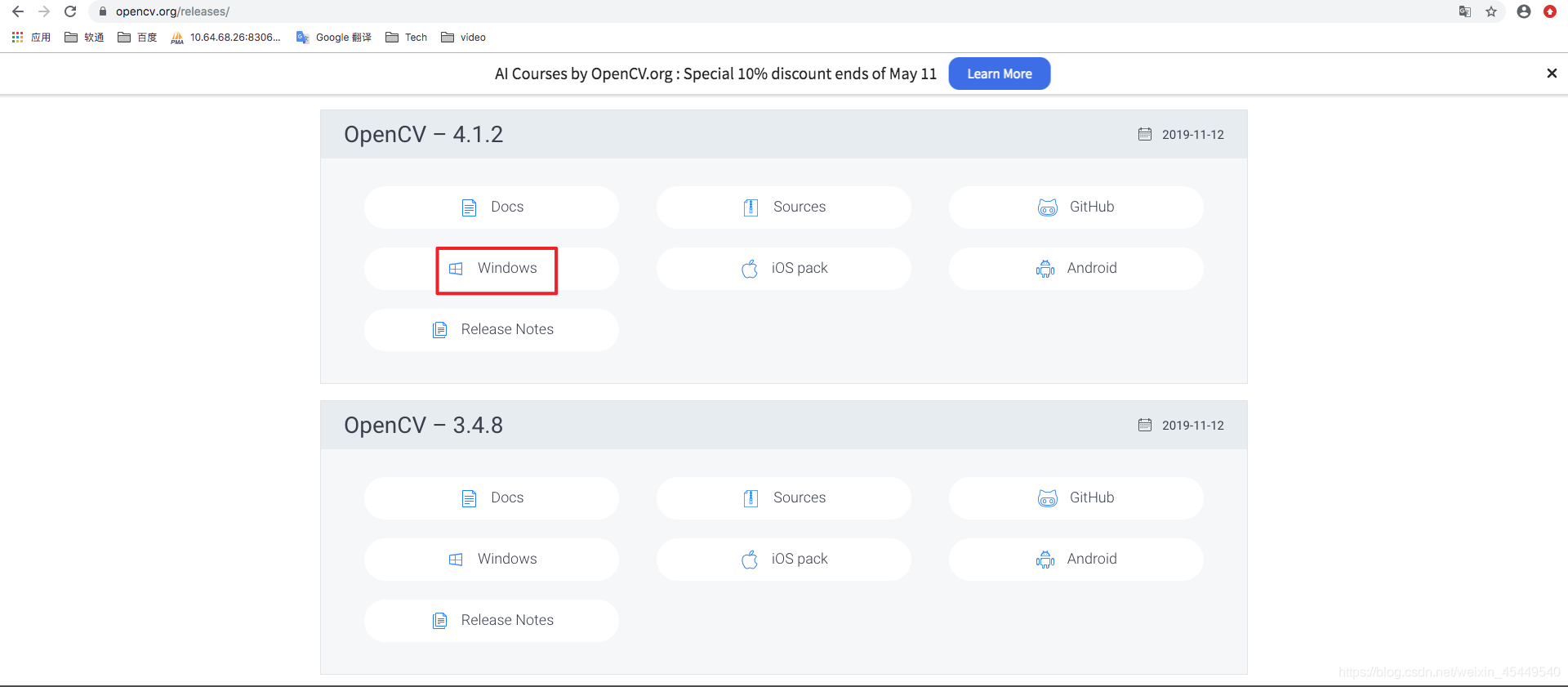The width and height of the screenshot is (1568, 687).
Task: Download Sources for OpenCV 3.4.8
Action: point(784,498)
